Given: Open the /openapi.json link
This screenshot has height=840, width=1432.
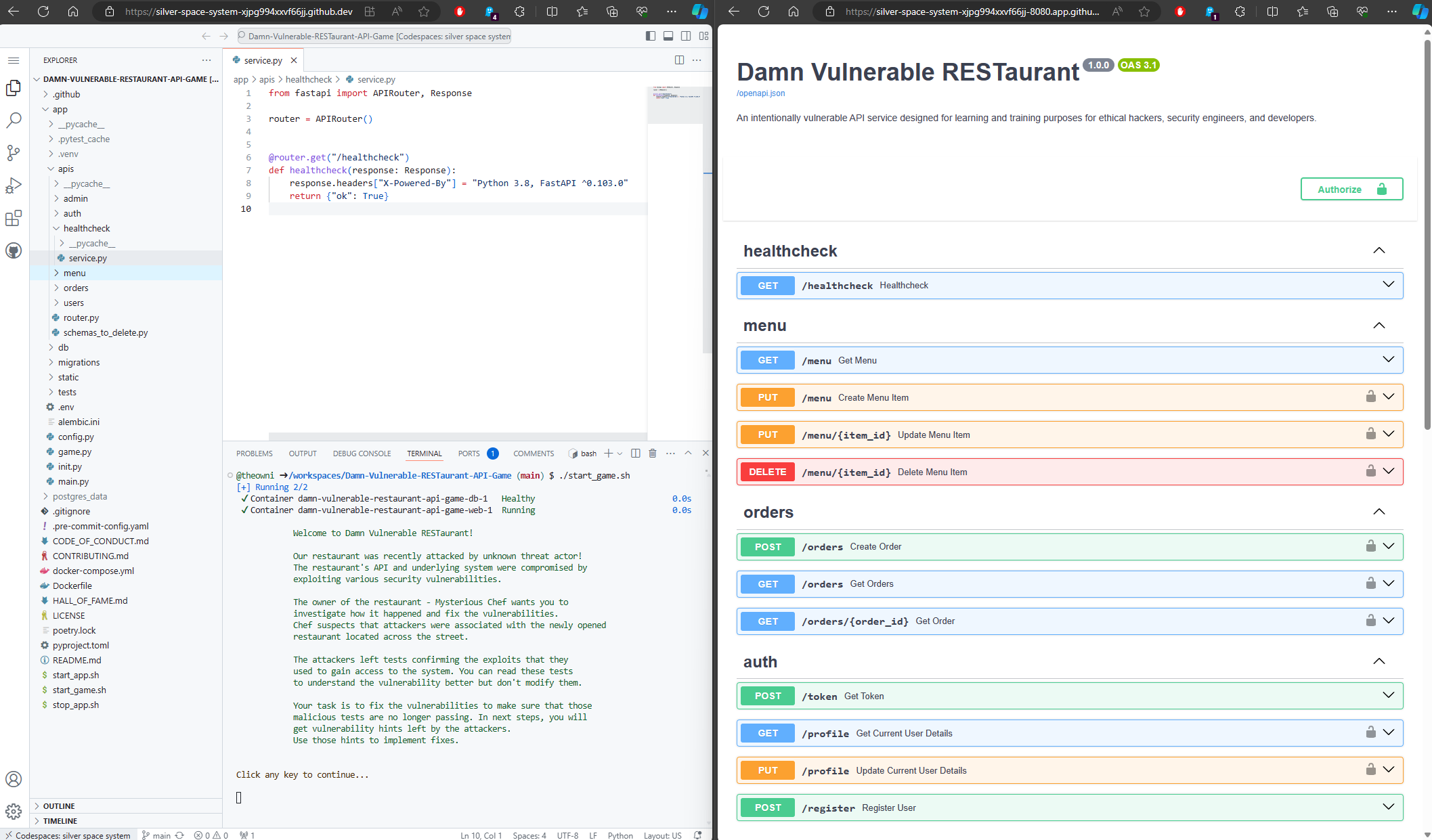Looking at the screenshot, I should (761, 93).
